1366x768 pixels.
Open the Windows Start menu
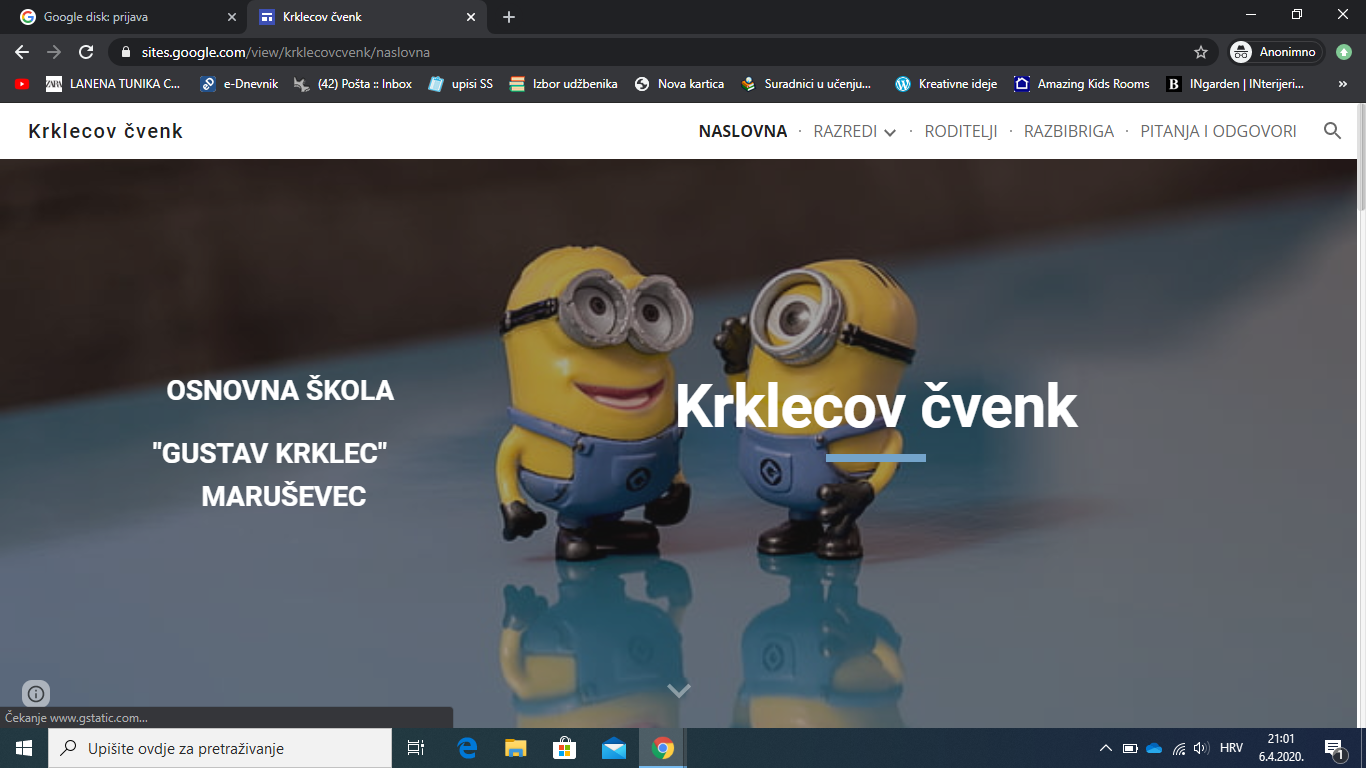[24, 748]
